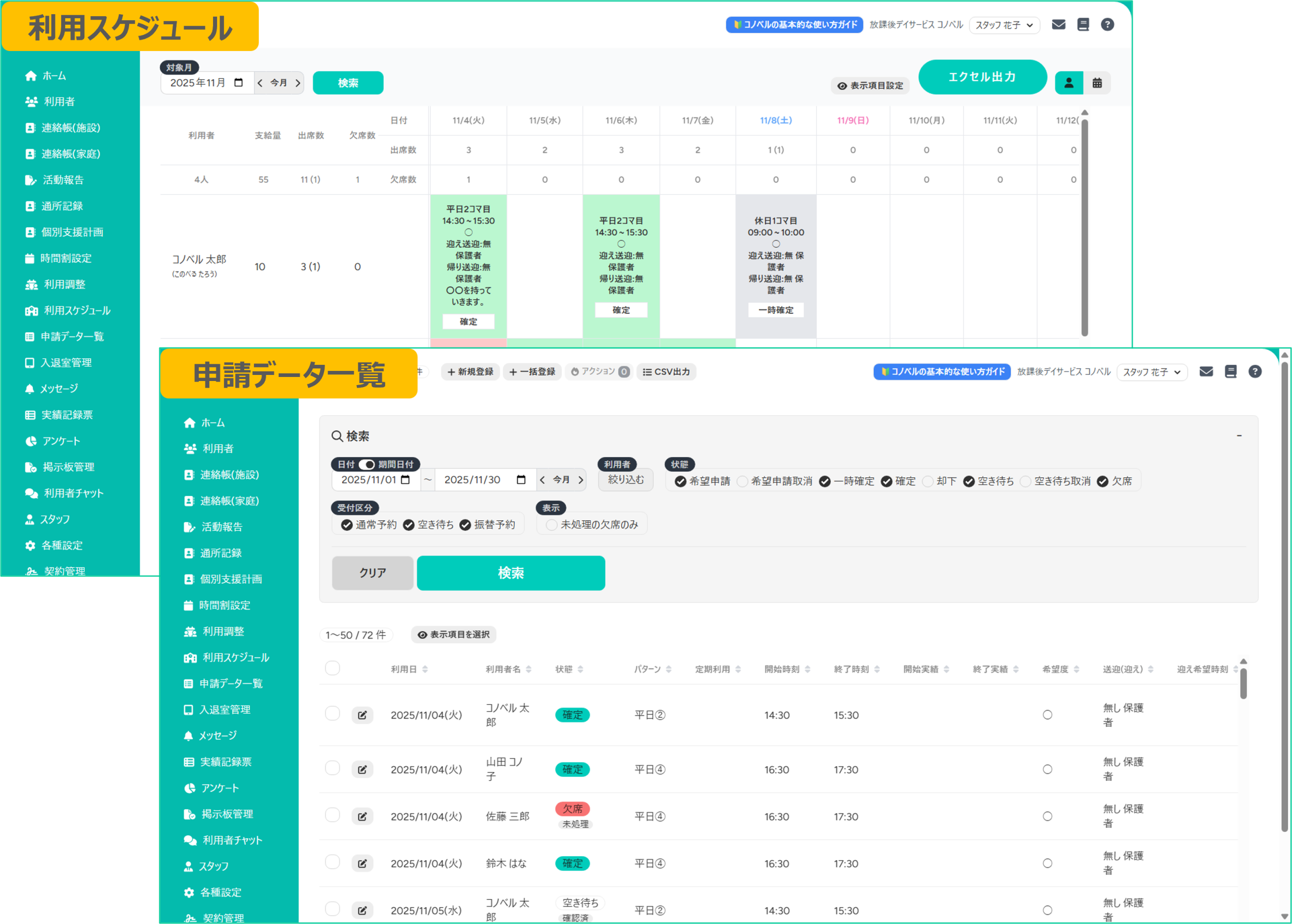Click the manual book icon in the top header

pyautogui.click(x=1083, y=24)
